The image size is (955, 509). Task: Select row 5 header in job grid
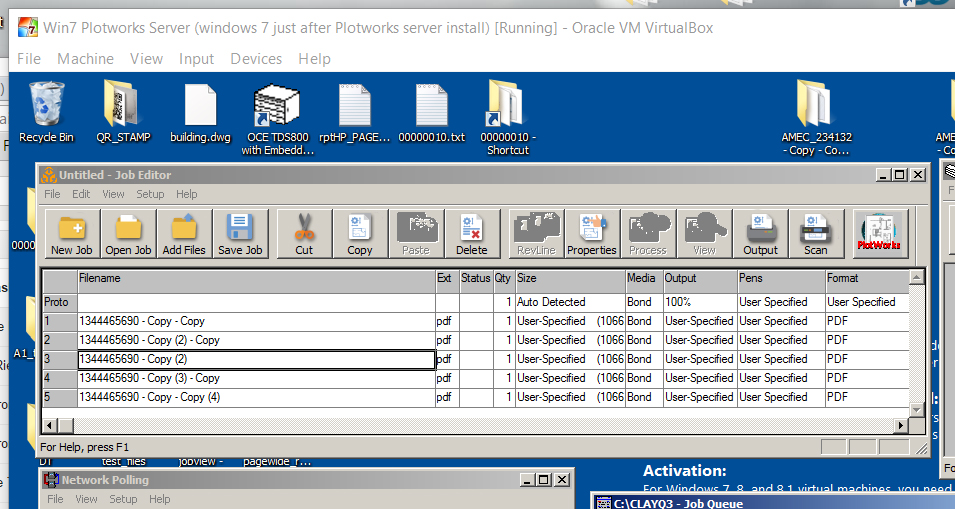point(60,398)
